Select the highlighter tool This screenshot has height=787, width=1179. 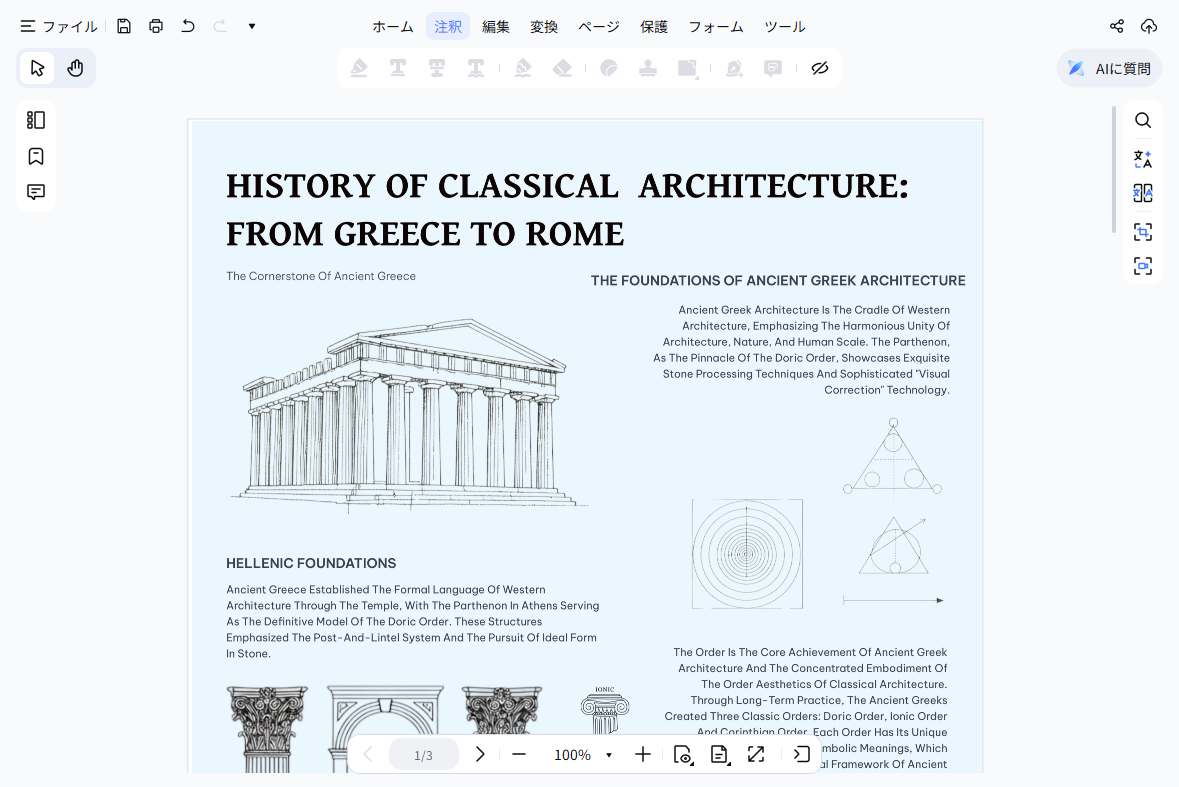coord(359,68)
